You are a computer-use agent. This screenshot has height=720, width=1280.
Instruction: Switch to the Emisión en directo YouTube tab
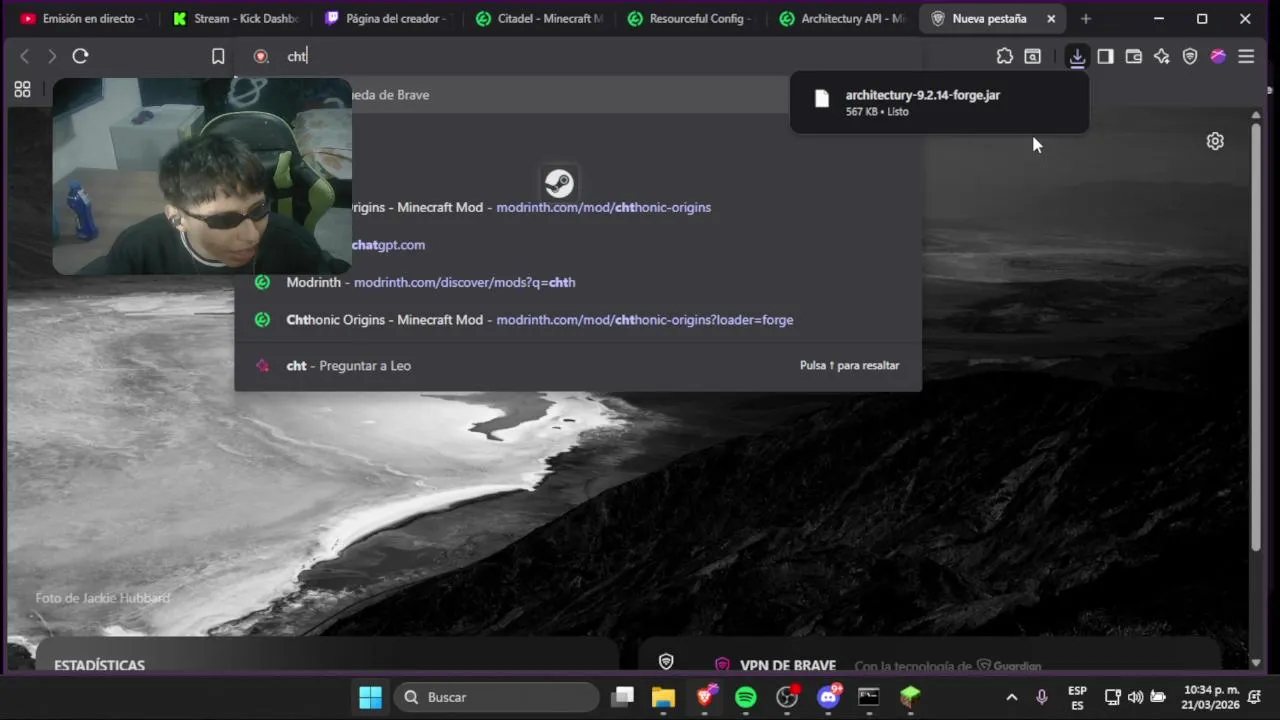coord(83,18)
